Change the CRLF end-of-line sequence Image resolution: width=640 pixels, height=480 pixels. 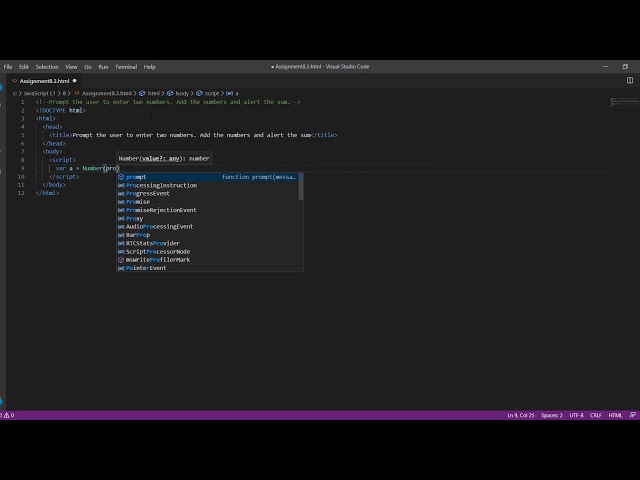[x=596, y=415]
